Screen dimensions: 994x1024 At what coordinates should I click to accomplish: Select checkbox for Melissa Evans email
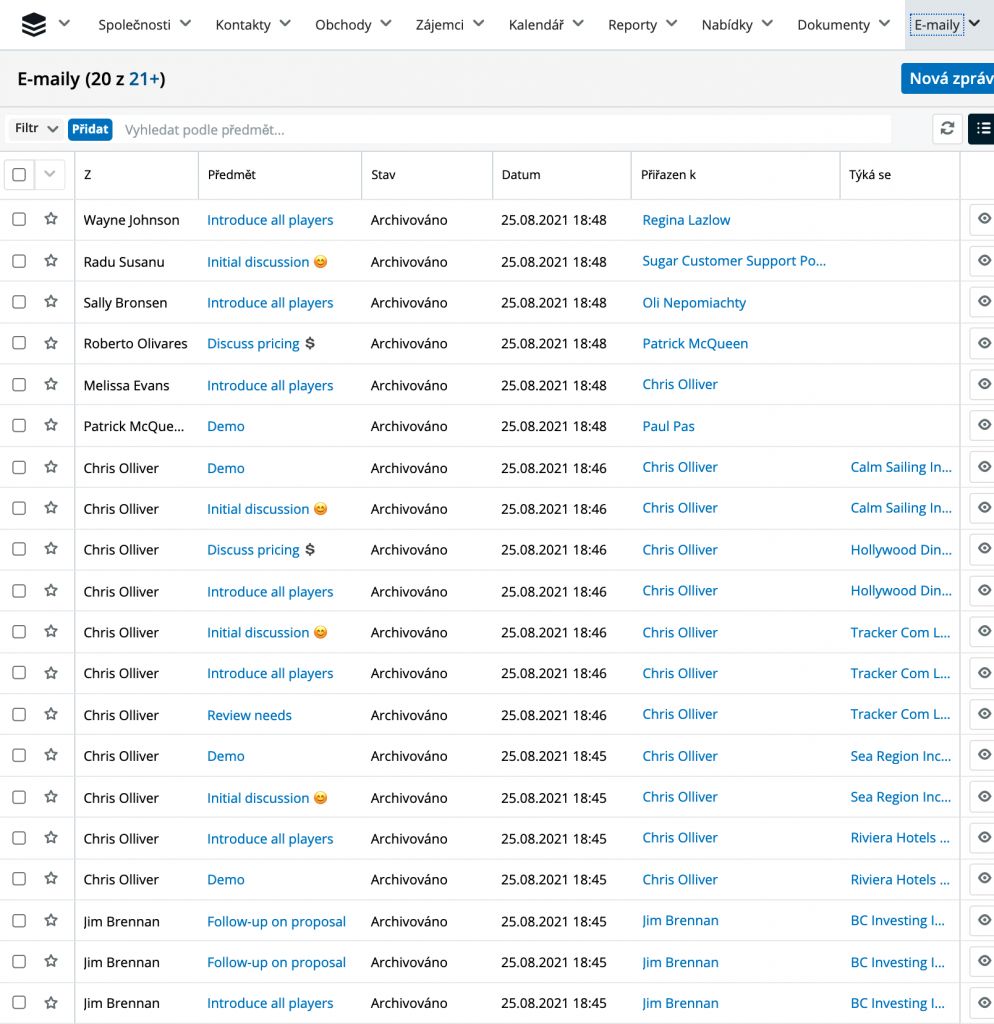click(19, 385)
